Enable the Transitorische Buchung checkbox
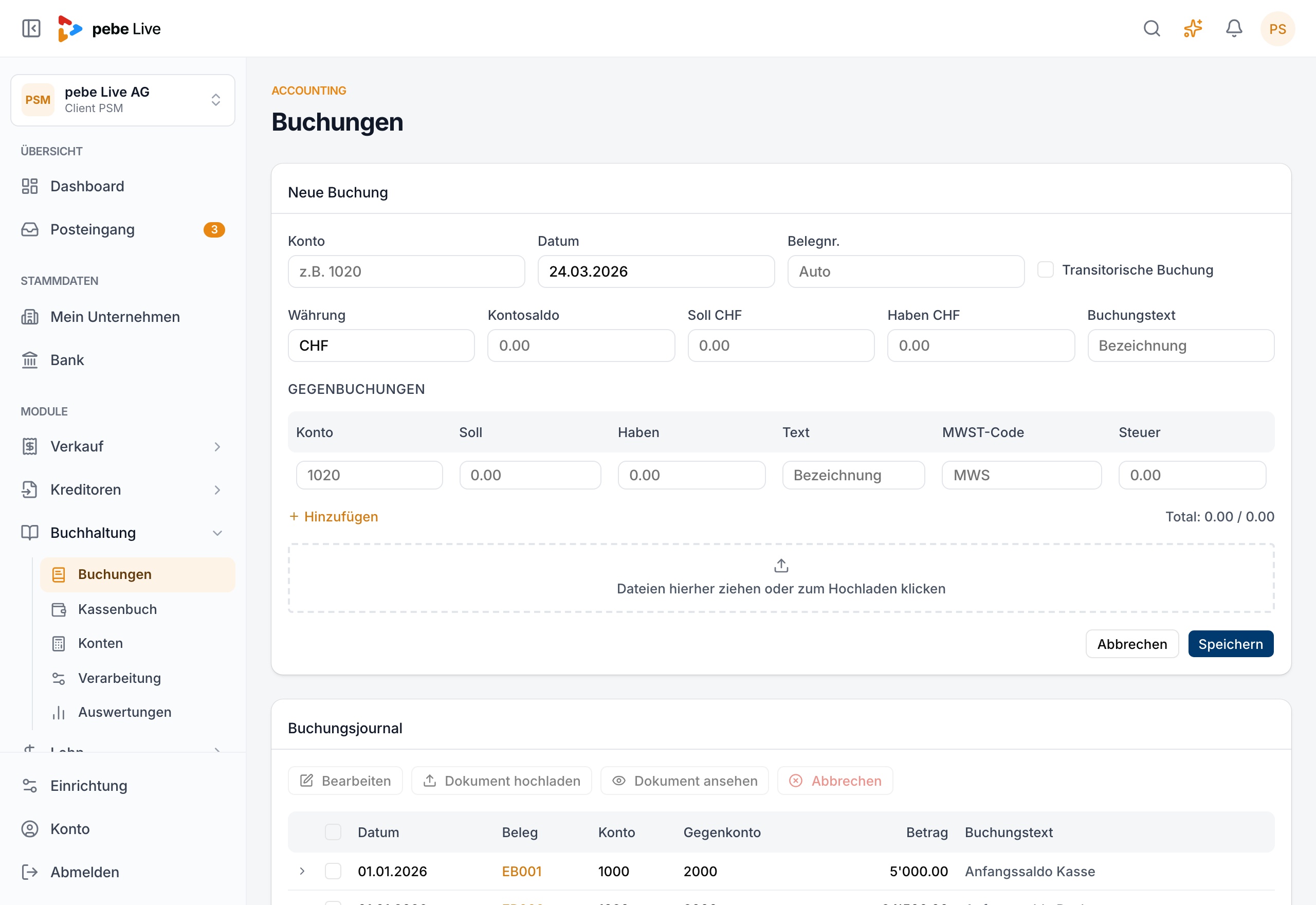This screenshot has height=905, width=1316. (x=1045, y=270)
